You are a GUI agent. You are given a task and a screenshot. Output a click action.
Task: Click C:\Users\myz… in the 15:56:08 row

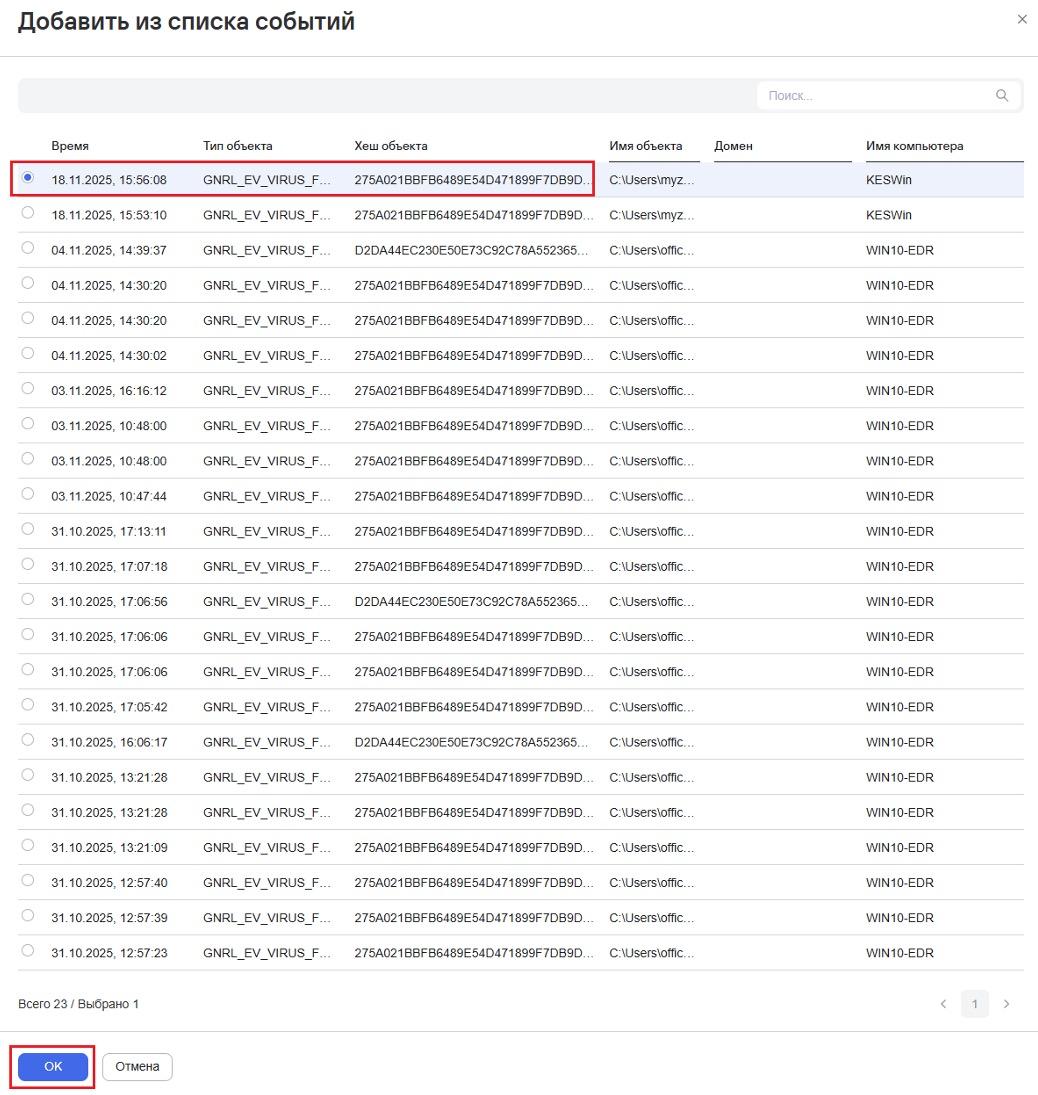click(652, 179)
